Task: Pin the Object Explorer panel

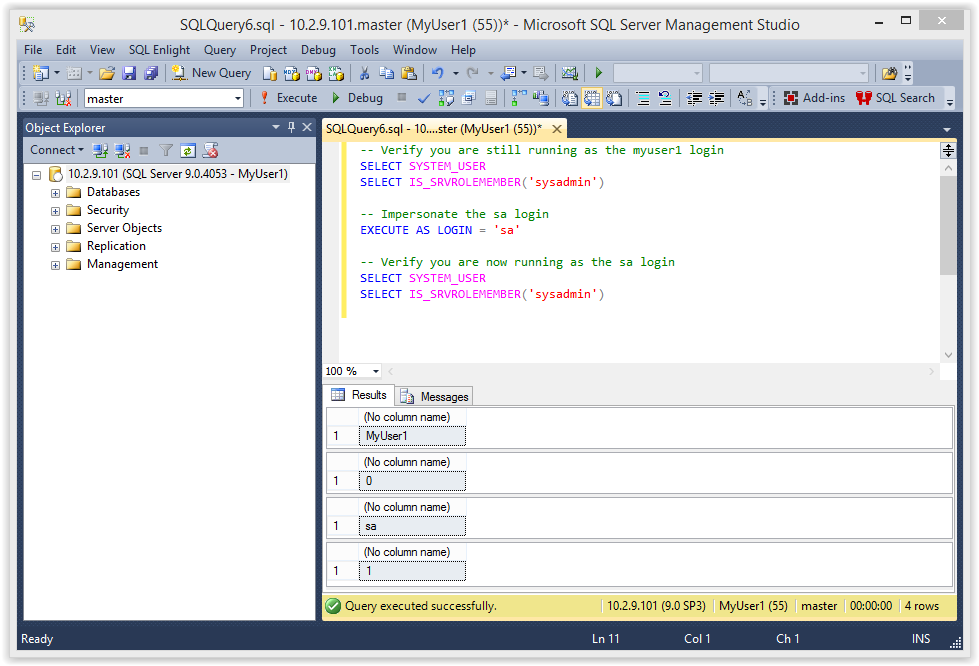Action: [291, 127]
